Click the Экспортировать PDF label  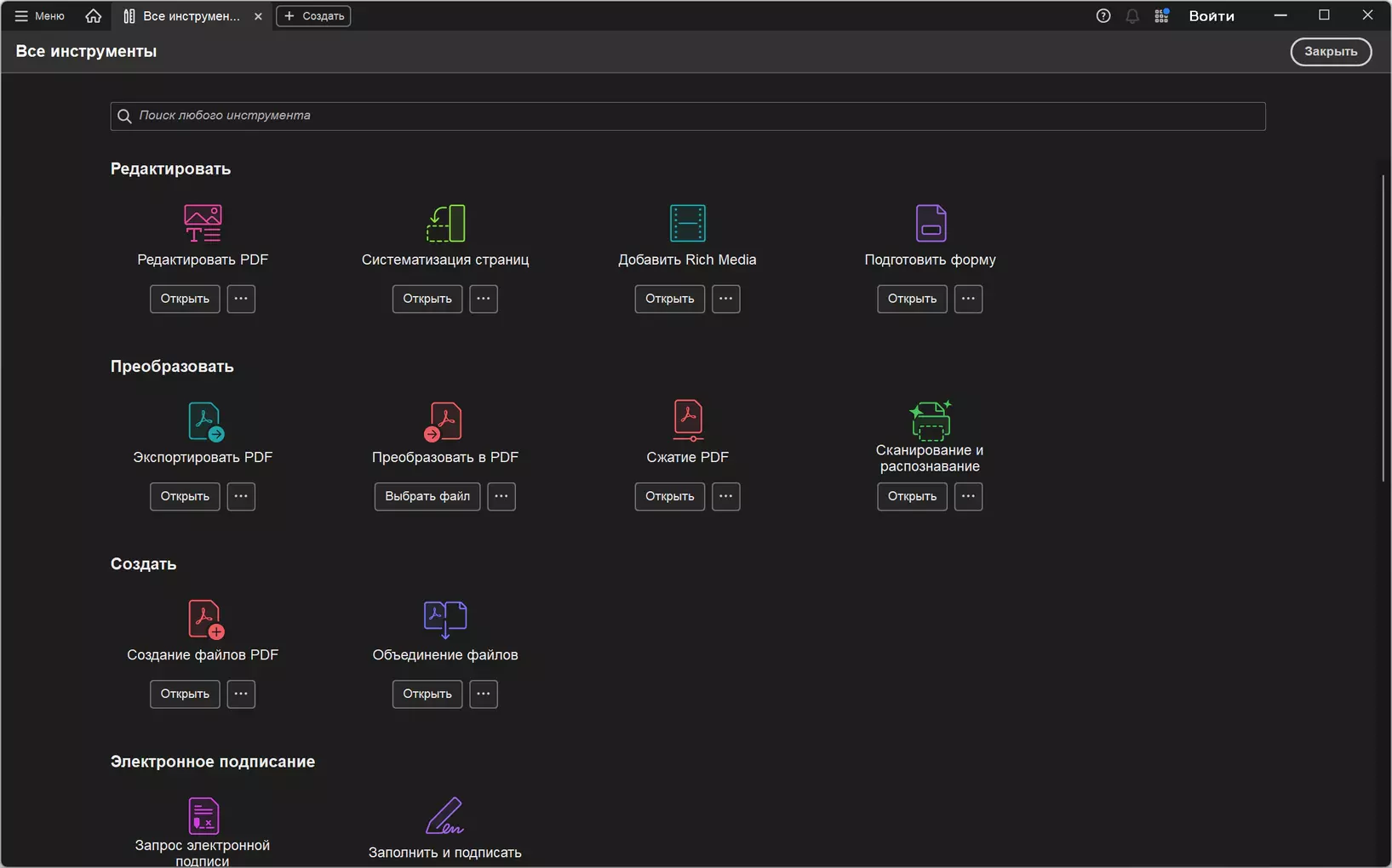203,457
